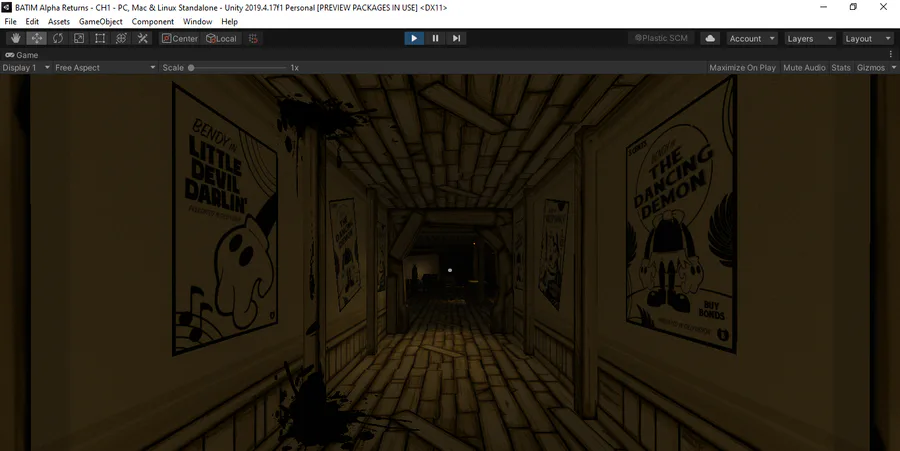Expand the Gizmos dropdown arrow
Image resolution: width=900 pixels, height=451 pixels.
(894, 68)
